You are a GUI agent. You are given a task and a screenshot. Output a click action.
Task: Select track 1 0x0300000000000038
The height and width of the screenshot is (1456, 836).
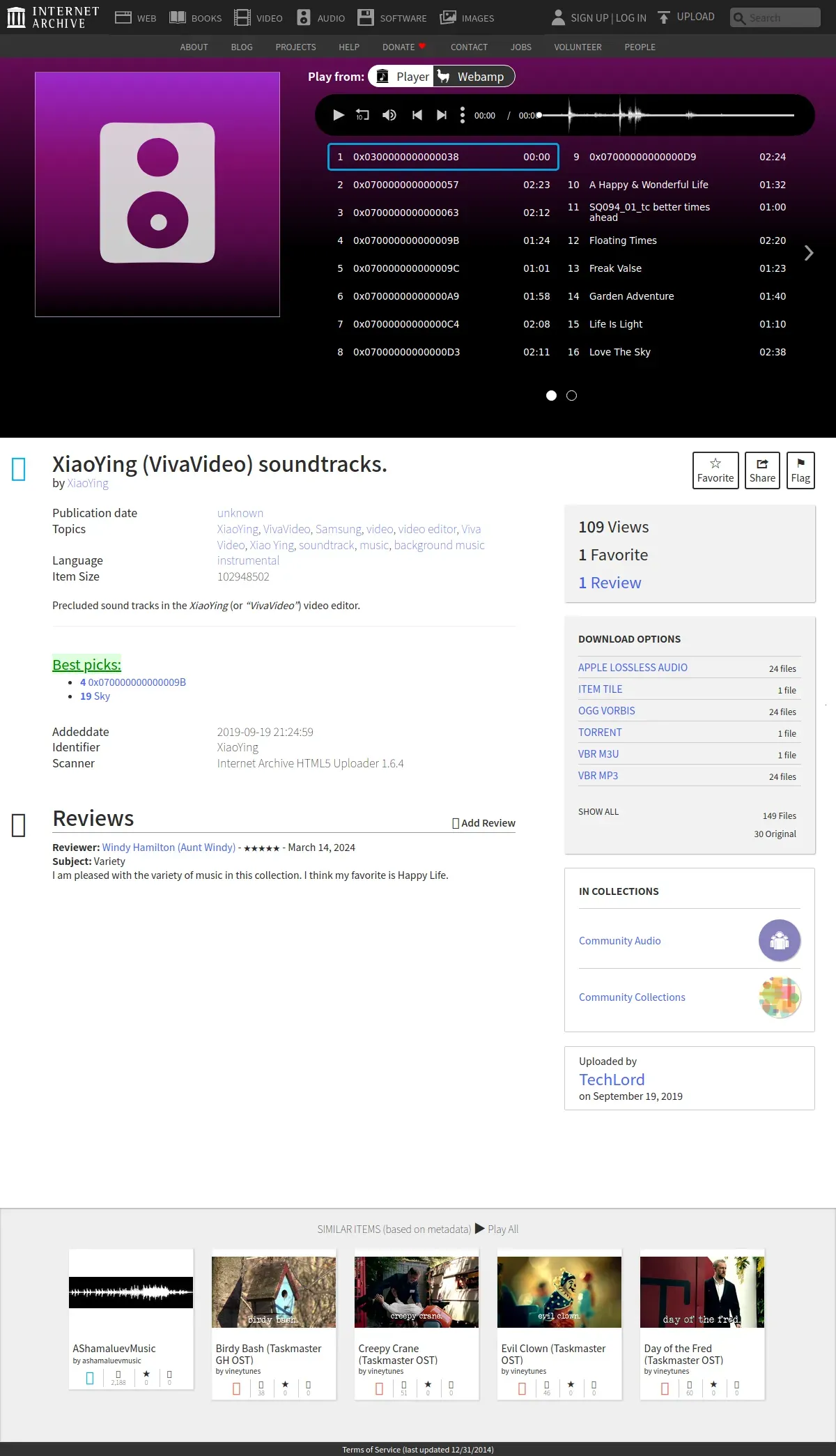pos(443,157)
